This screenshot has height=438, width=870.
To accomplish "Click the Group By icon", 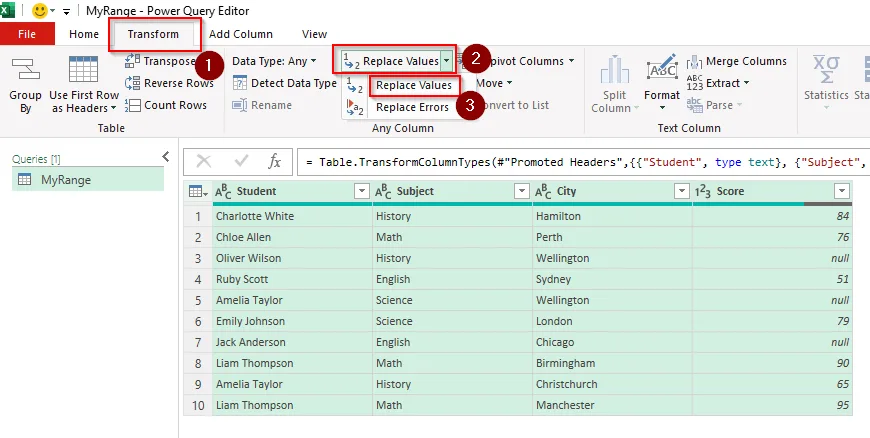I will 26,69.
